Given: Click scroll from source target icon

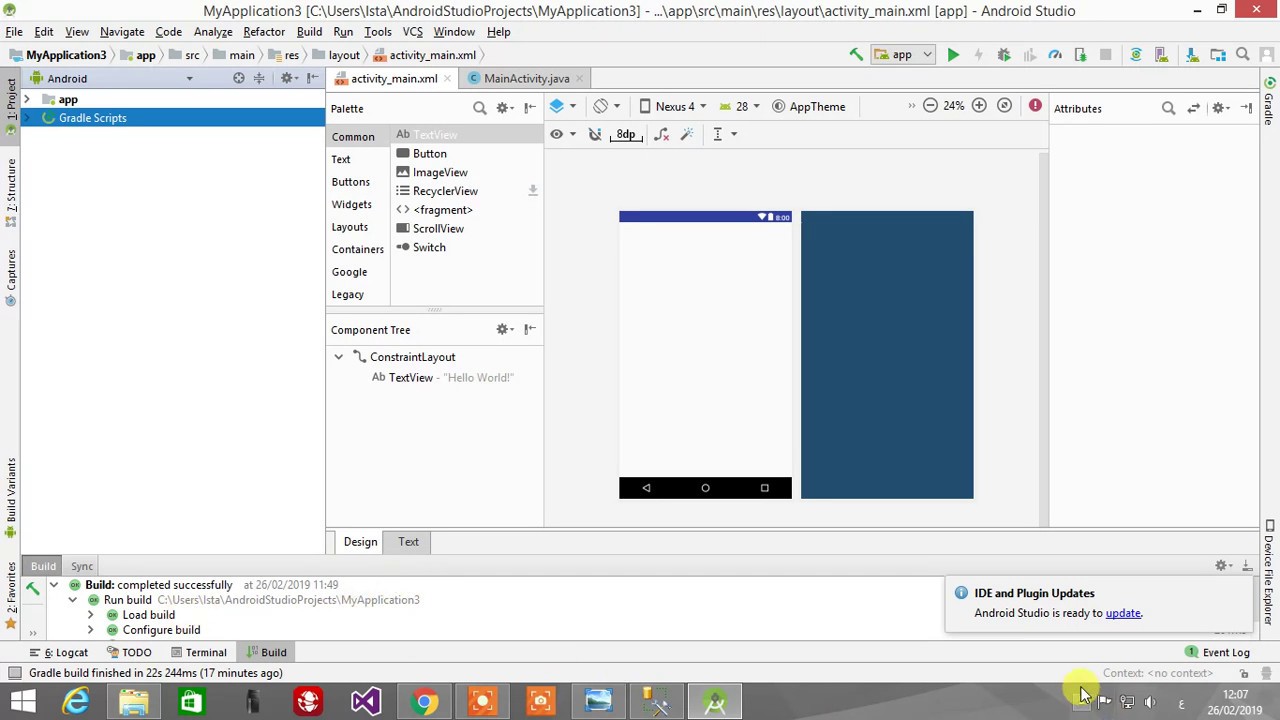Looking at the screenshot, I should coord(239,78).
